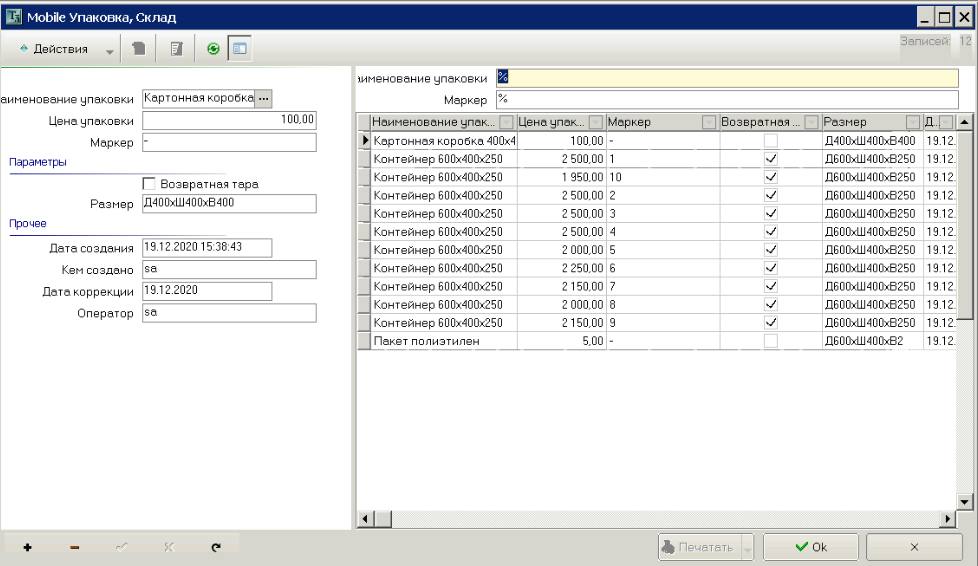
Task: Expand the Действия dropdown arrow
Action: click(110, 51)
